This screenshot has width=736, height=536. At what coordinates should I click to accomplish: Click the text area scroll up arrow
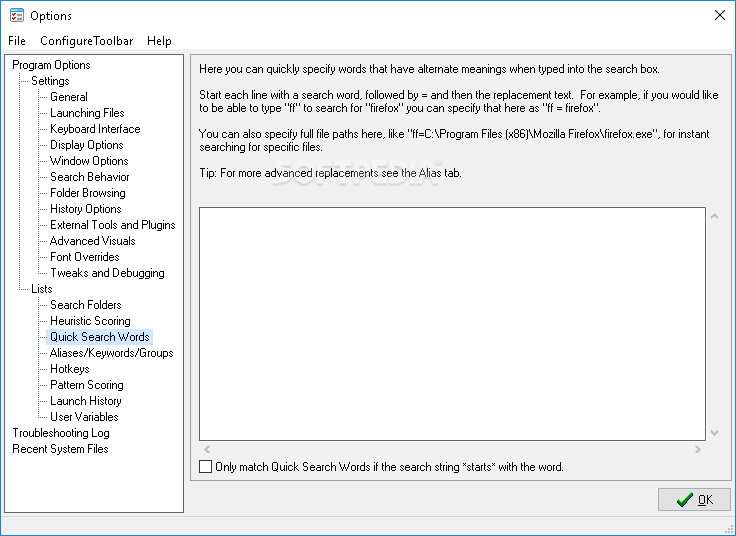point(714,216)
